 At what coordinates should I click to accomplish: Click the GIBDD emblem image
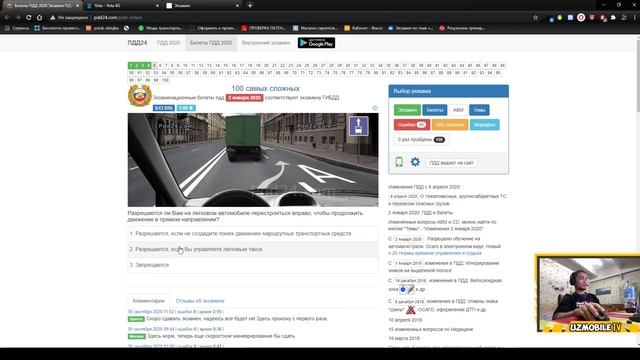pyautogui.click(x=140, y=96)
